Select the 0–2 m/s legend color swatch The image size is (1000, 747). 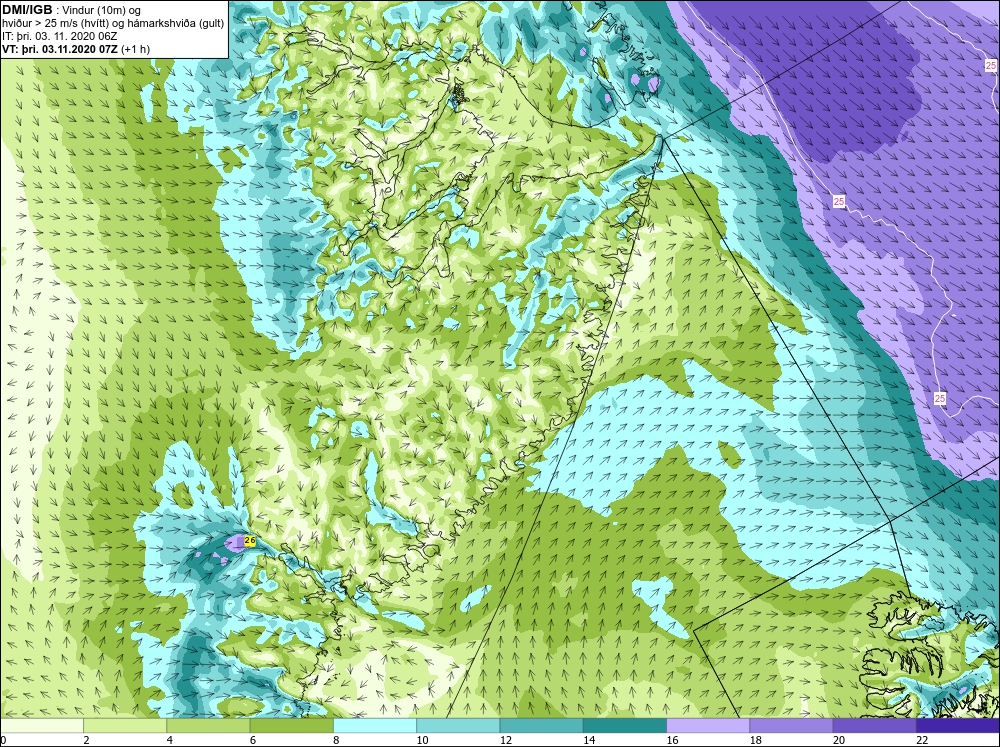click(41, 725)
